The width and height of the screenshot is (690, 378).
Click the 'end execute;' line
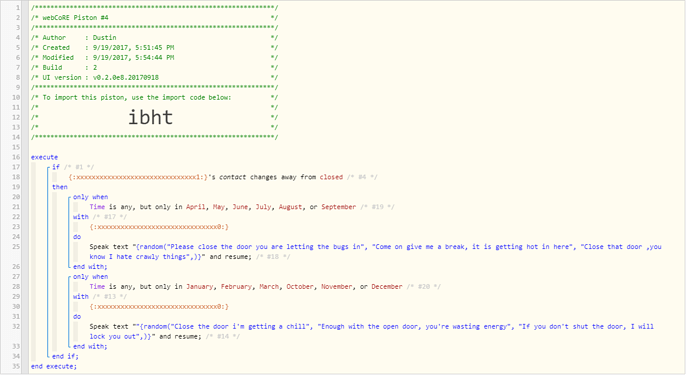coord(54,367)
